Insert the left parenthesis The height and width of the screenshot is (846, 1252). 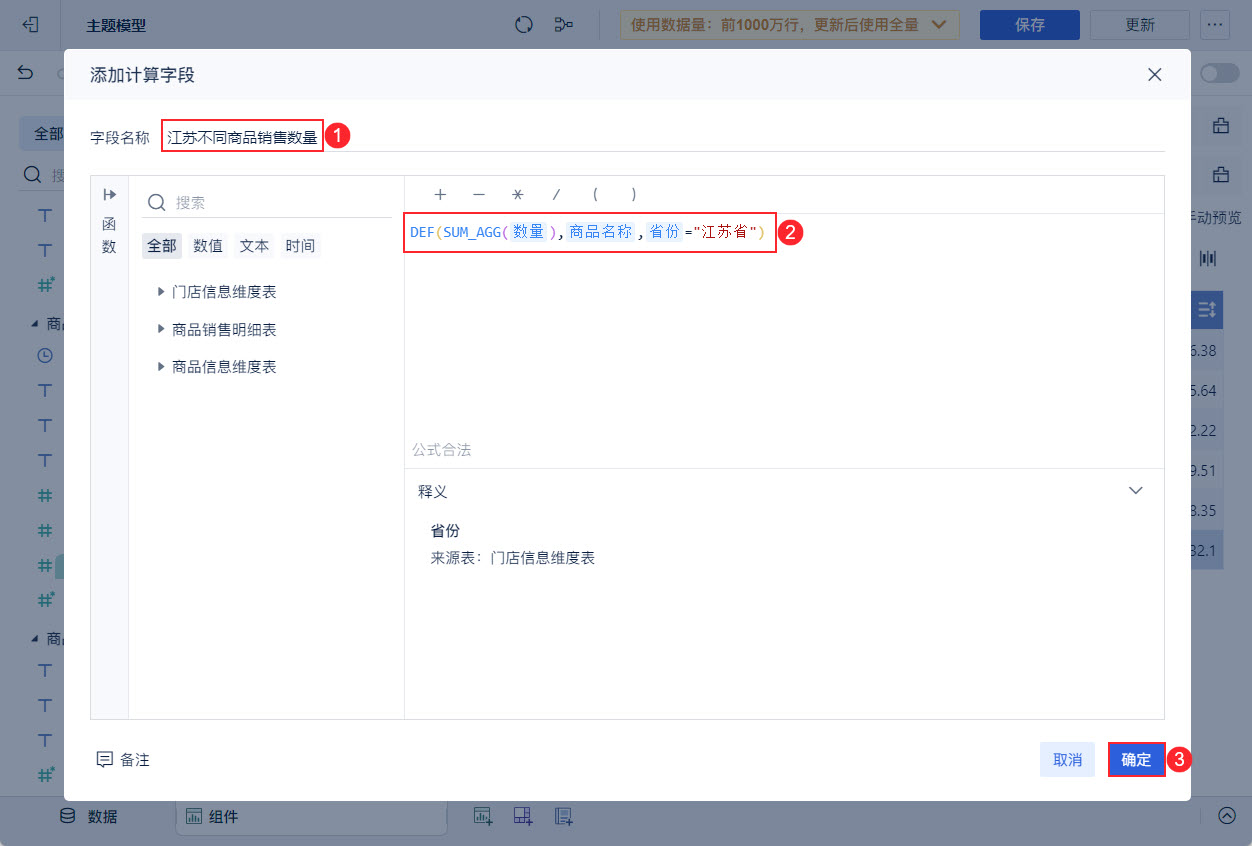coord(595,194)
